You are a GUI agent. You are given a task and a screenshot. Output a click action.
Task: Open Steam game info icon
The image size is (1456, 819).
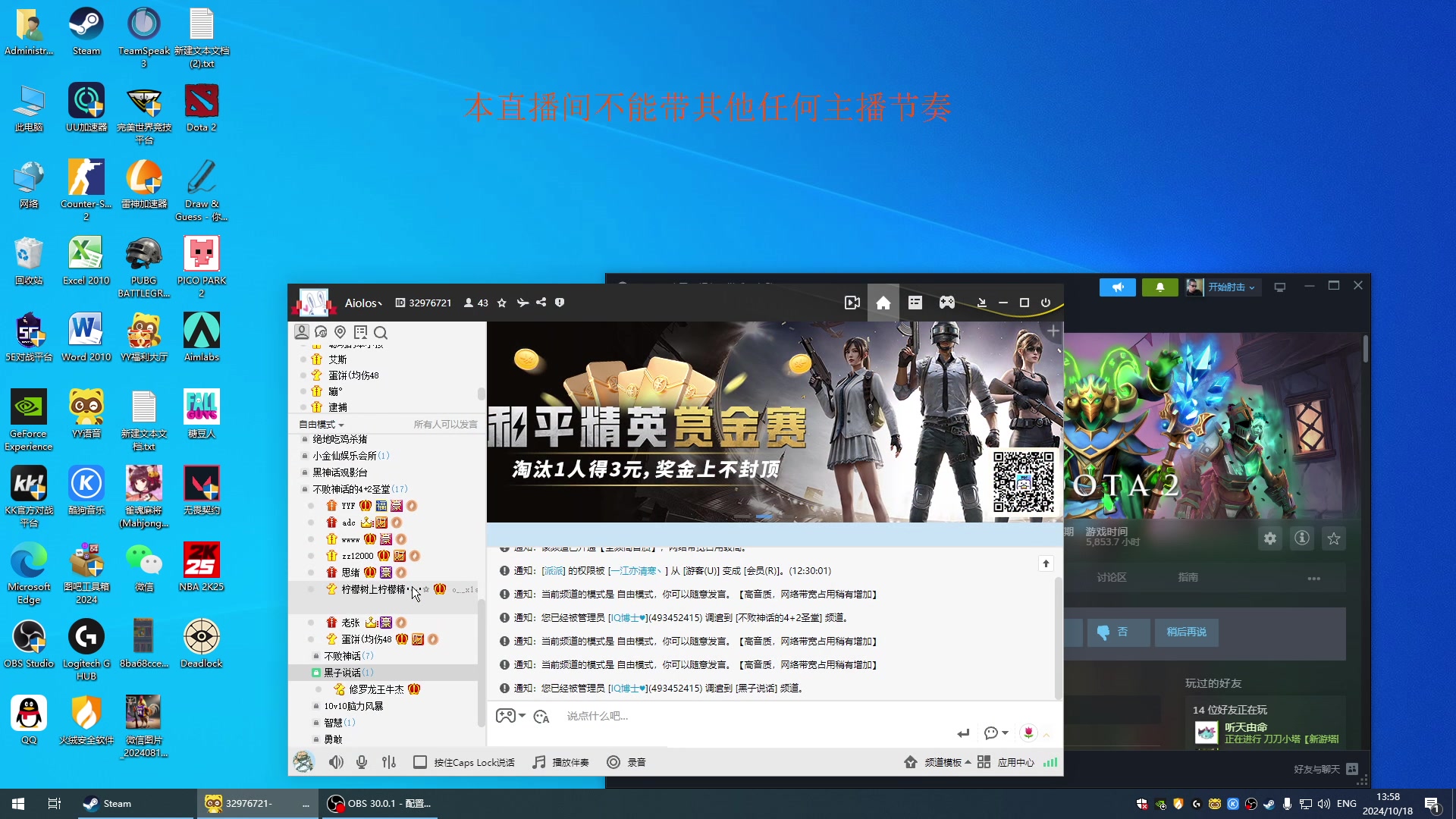[x=1302, y=538]
